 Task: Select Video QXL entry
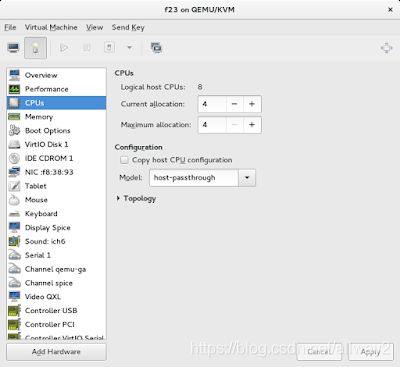(x=56, y=297)
